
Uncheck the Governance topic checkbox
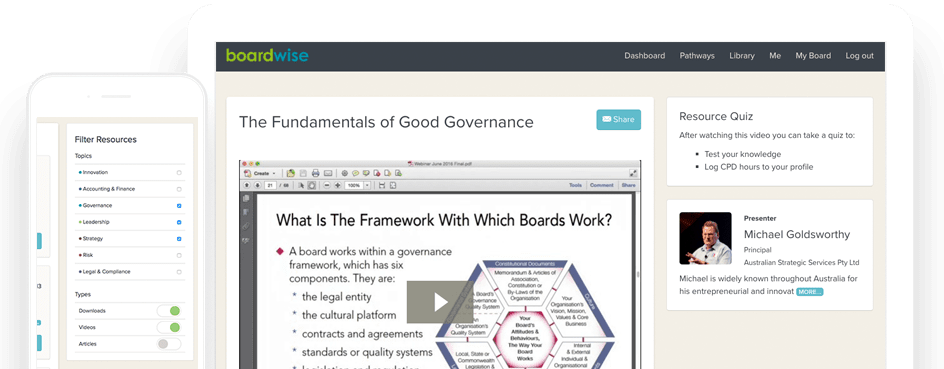[x=179, y=206]
